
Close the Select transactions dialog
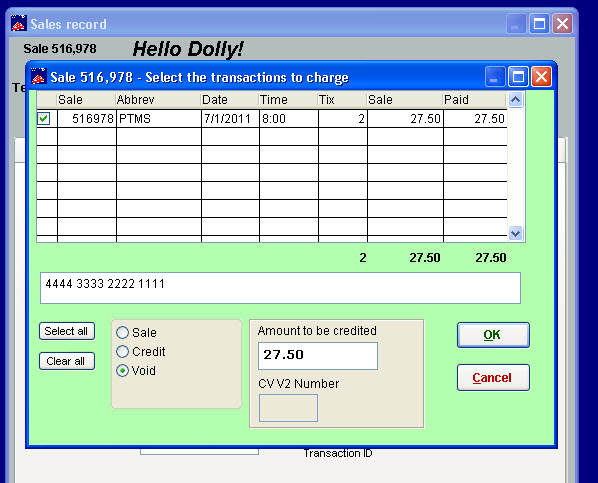pyautogui.click(x=542, y=77)
